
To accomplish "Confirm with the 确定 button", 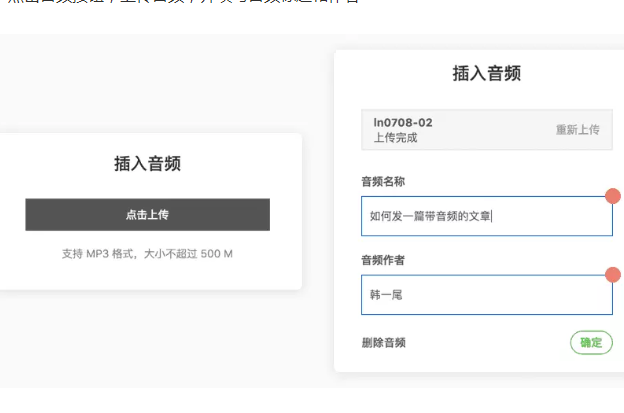I will tap(591, 343).
